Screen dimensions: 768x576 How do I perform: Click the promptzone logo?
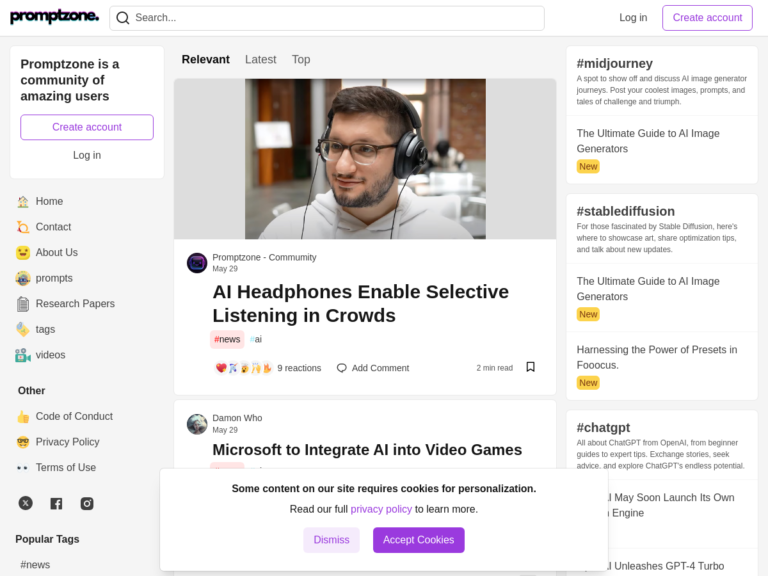(x=54, y=17)
